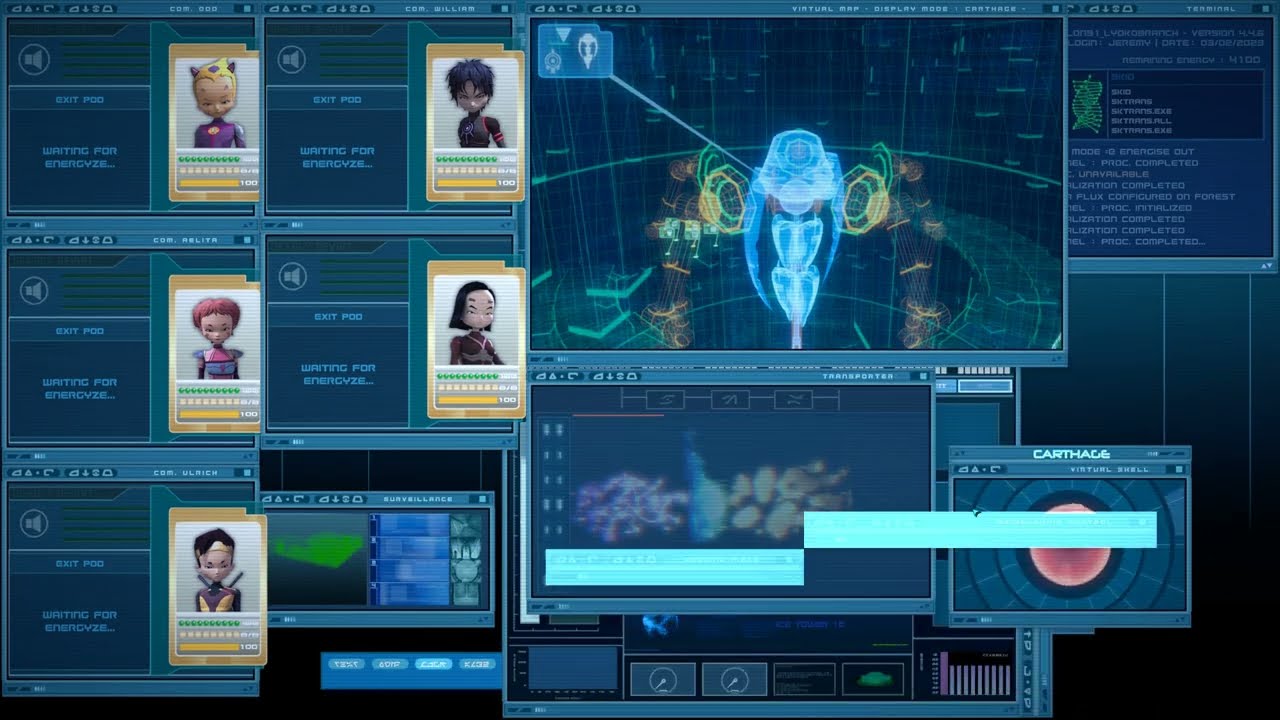The height and width of the screenshot is (720, 1280).
Task: Click Ulrich's yellow 100 energy bar
Action: (x=210, y=647)
